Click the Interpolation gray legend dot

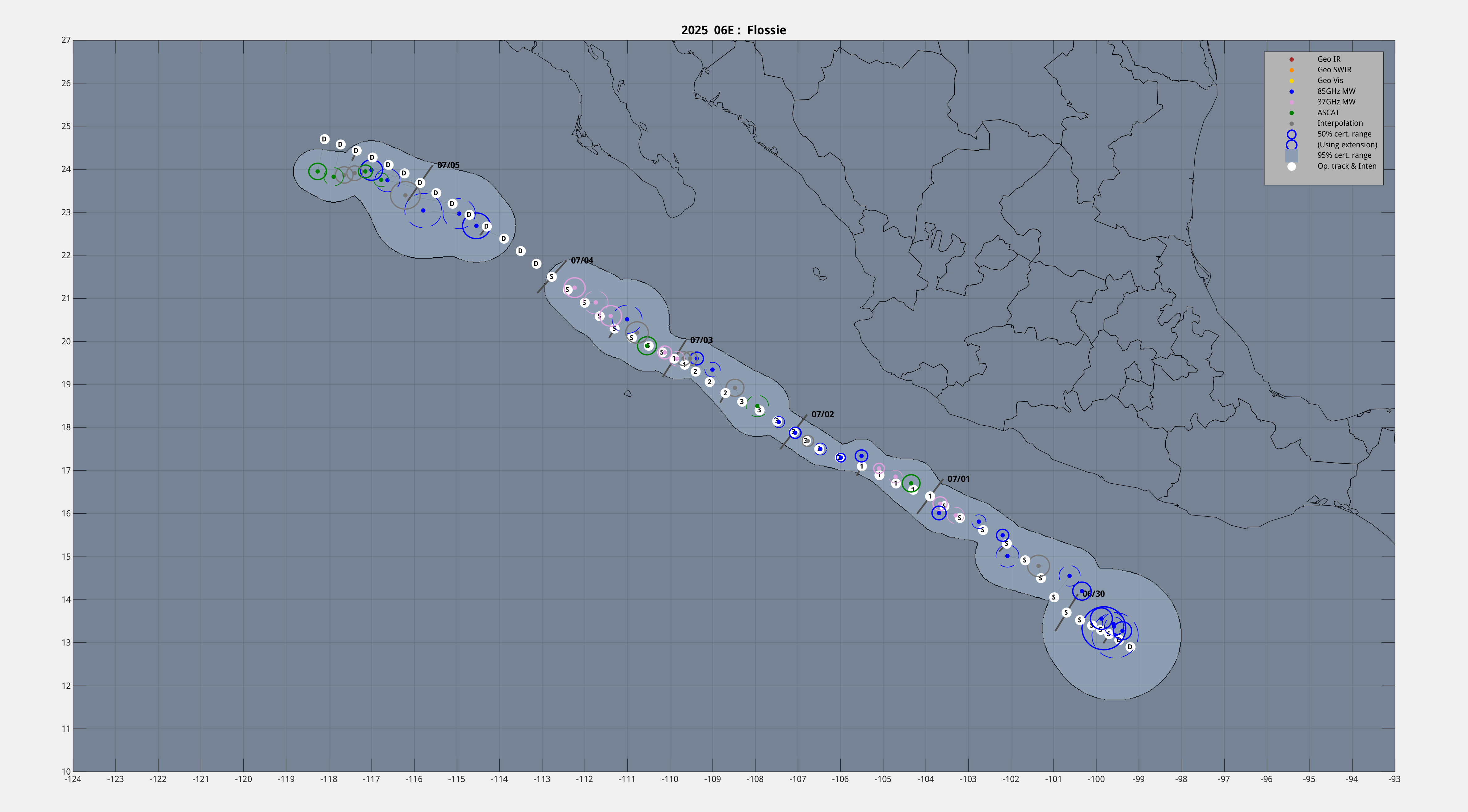[1291, 124]
